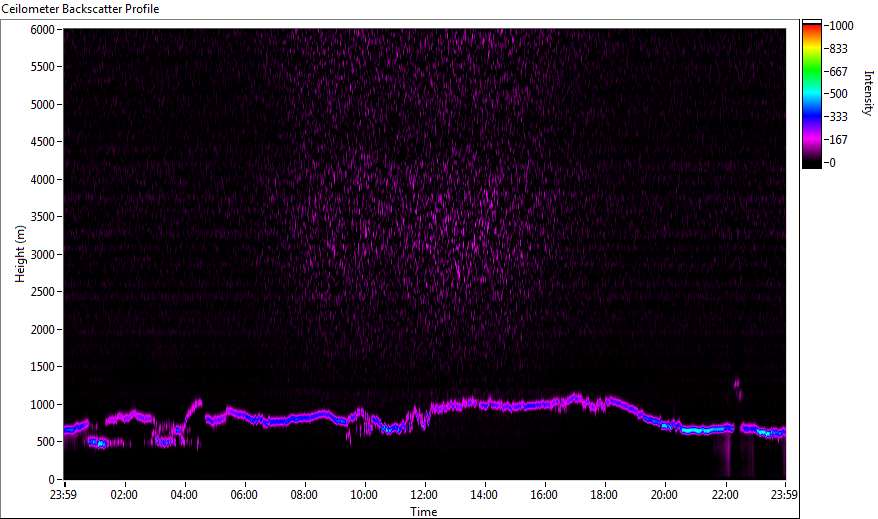
Task: Click the 0 height axis value
Action: coord(52,480)
